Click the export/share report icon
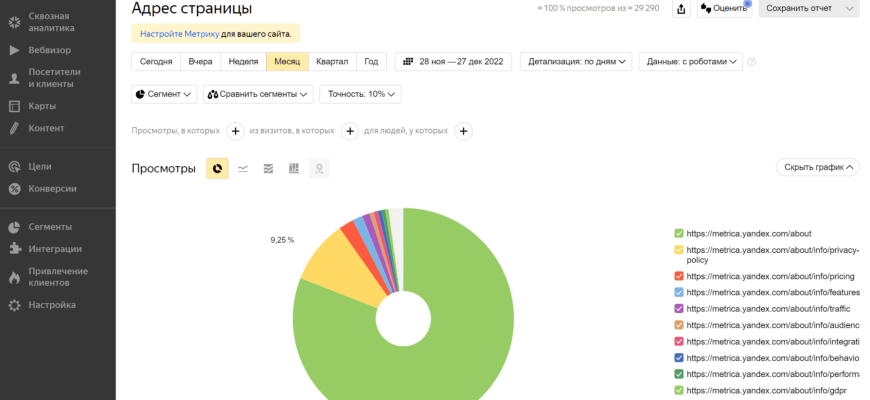Image resolution: width=870 pixels, height=400 pixels. coord(681,8)
